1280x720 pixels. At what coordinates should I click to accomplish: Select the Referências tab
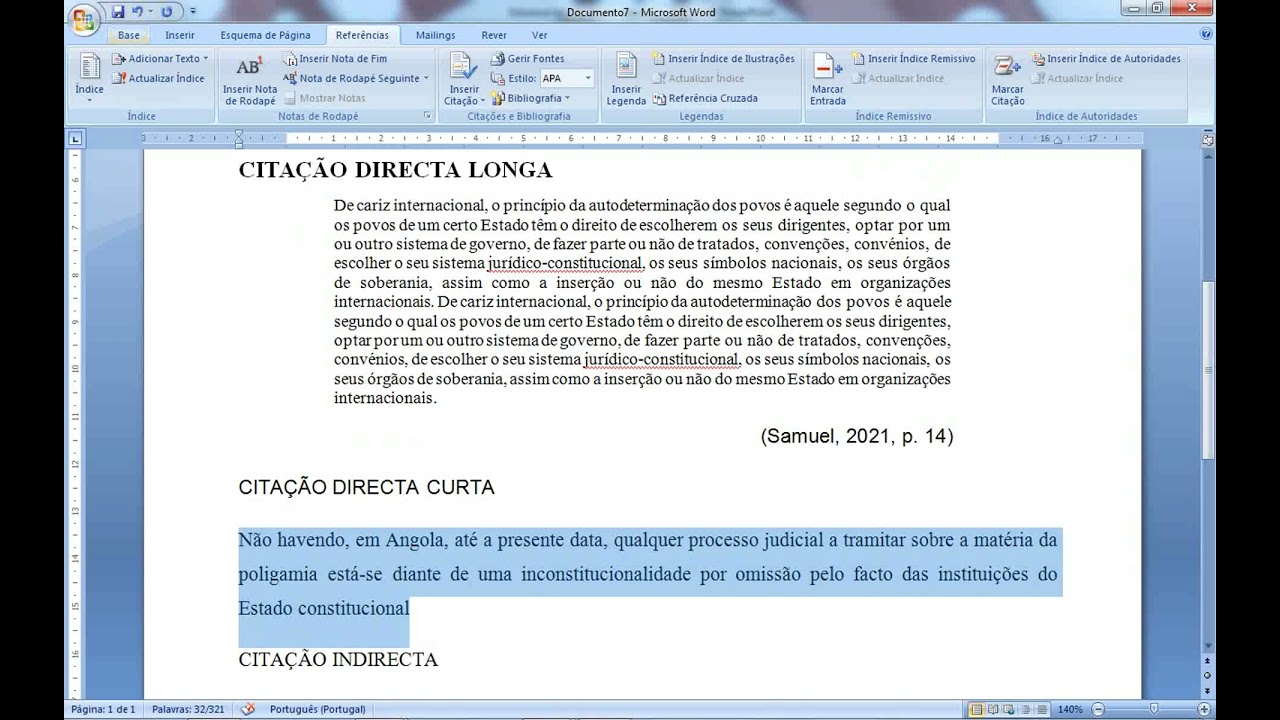click(362, 35)
